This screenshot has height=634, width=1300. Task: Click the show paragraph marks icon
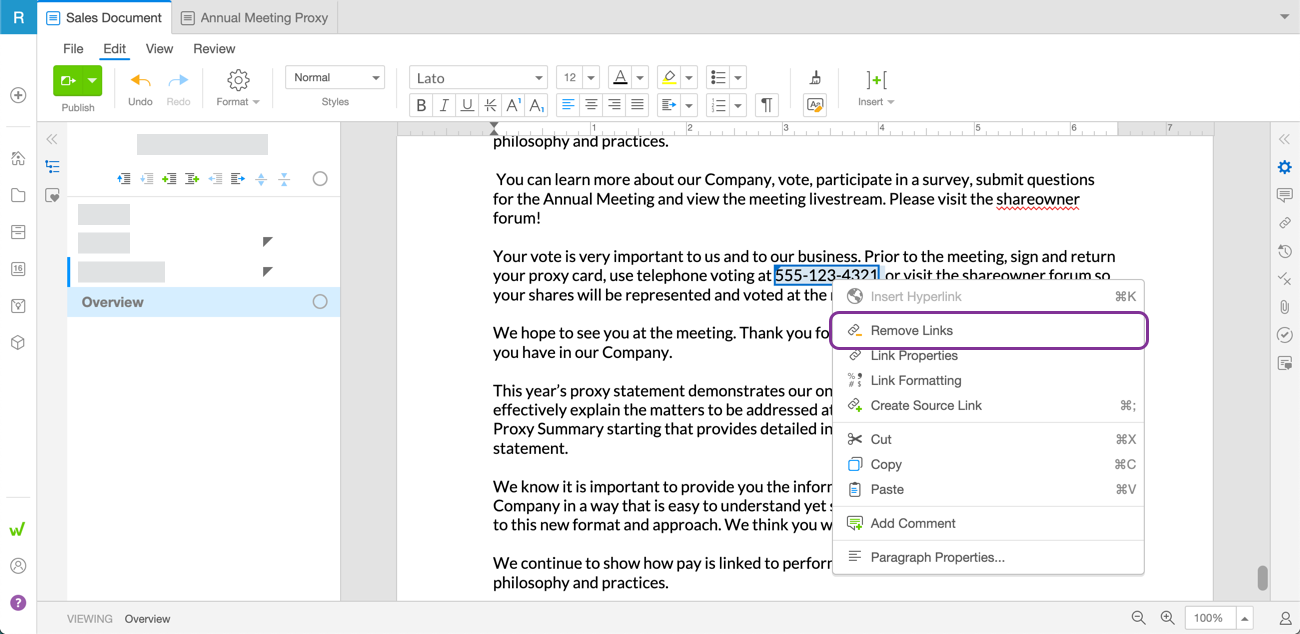[766, 105]
